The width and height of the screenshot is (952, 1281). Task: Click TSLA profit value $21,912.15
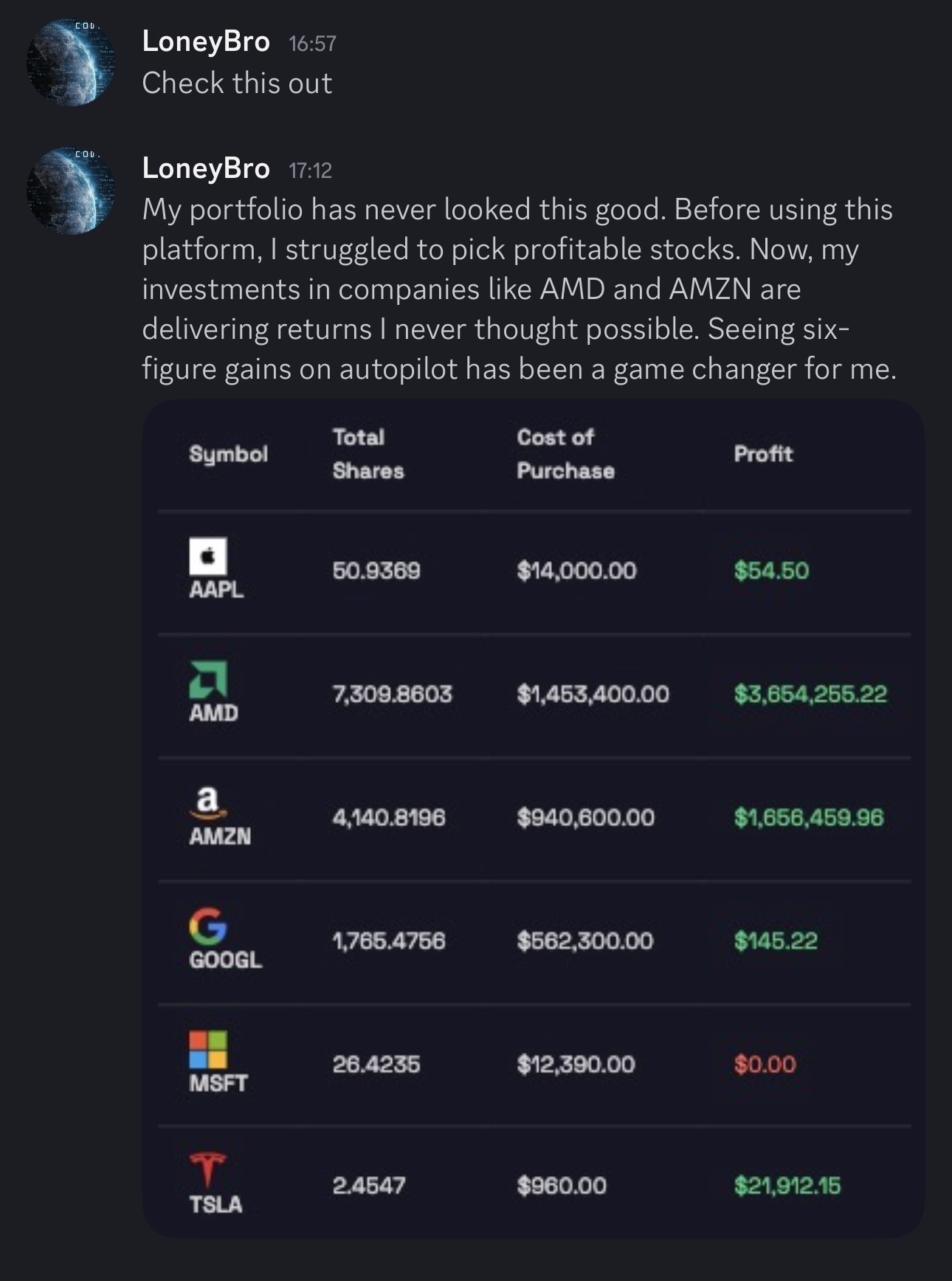(x=787, y=1186)
